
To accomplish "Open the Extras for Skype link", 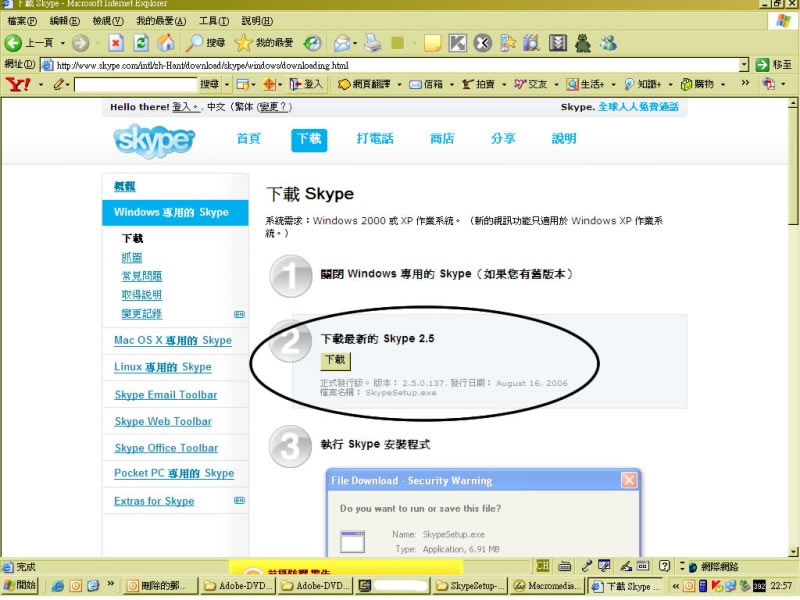I will (x=154, y=501).
